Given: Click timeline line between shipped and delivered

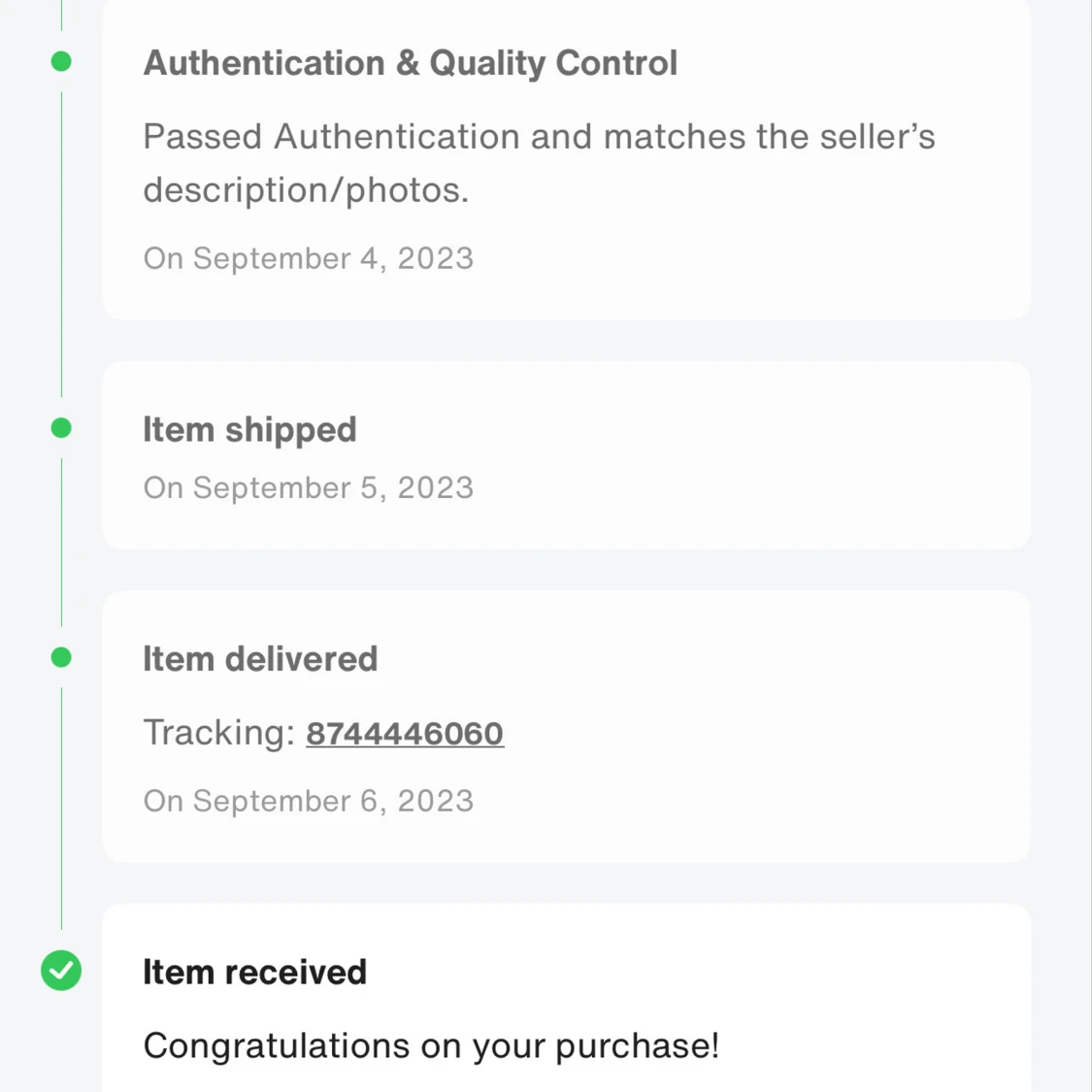Looking at the screenshot, I should click(61, 543).
